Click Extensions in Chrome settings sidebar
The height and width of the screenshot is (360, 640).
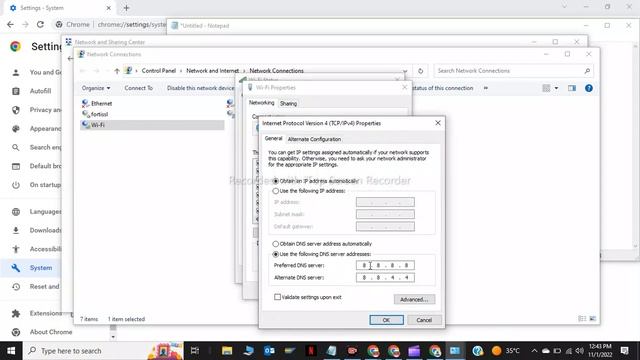point(46,313)
